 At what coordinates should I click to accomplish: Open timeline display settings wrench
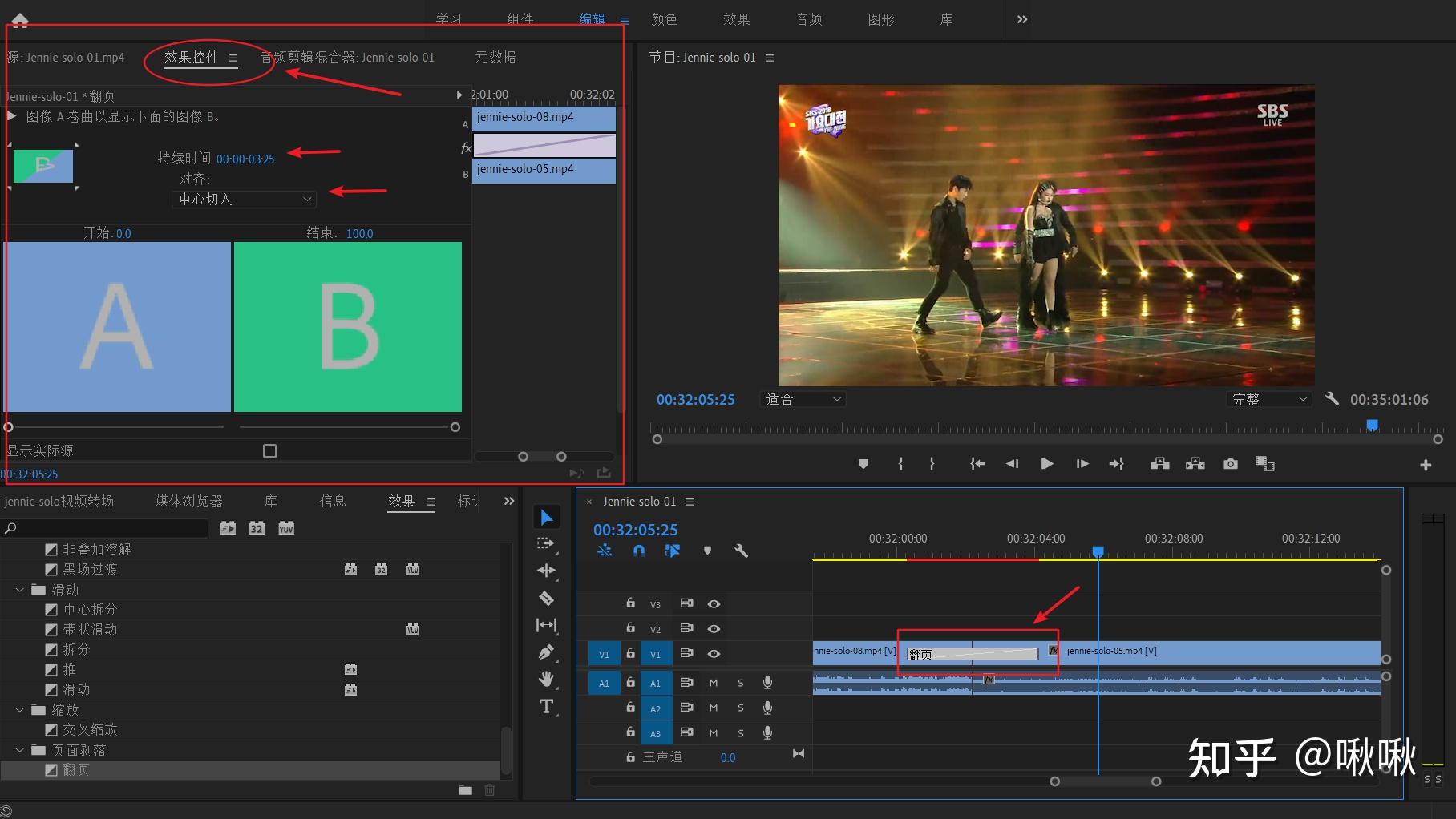pos(741,551)
